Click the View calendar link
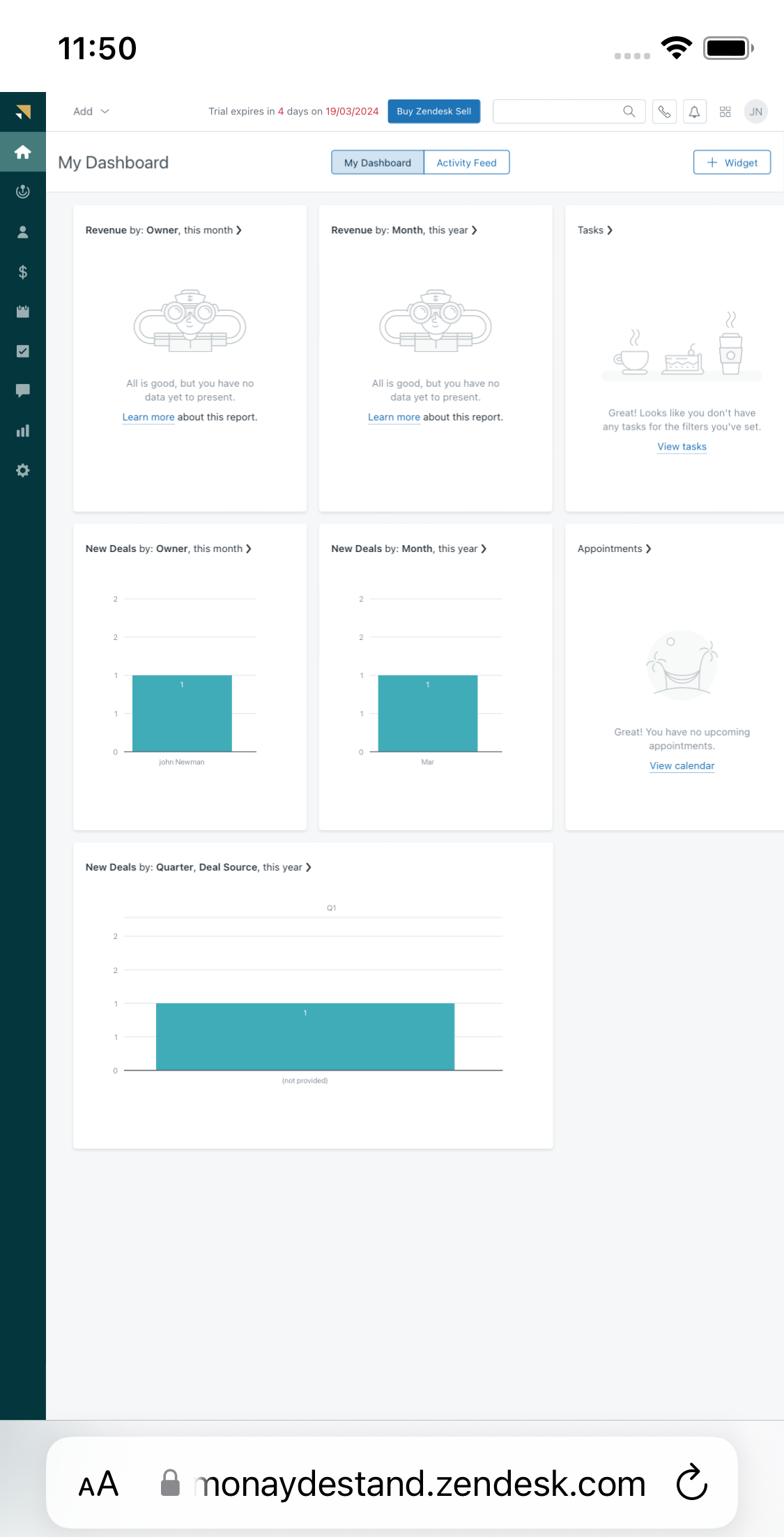The width and height of the screenshot is (784, 1537). [682, 765]
